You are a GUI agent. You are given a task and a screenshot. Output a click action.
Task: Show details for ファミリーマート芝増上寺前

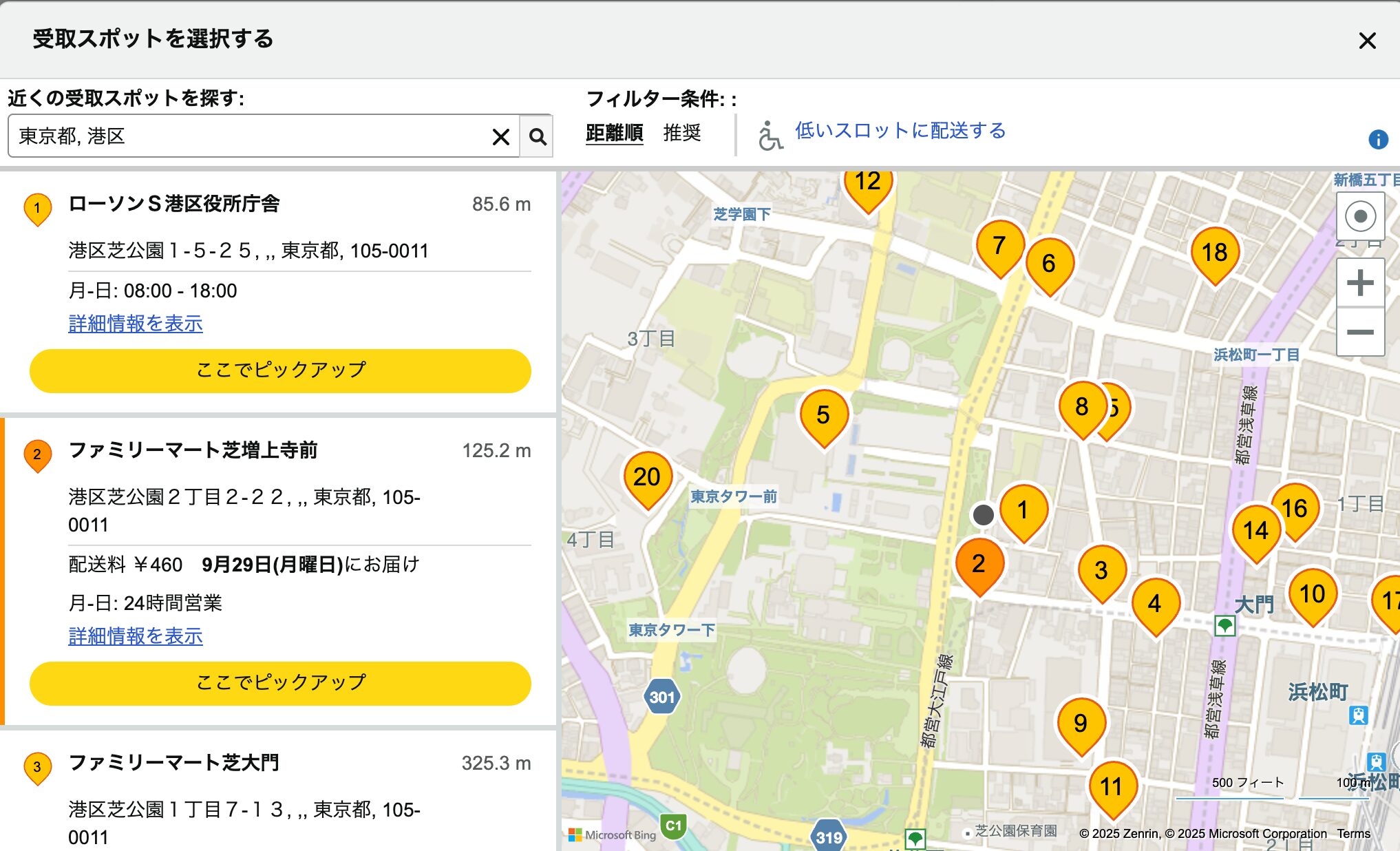134,637
